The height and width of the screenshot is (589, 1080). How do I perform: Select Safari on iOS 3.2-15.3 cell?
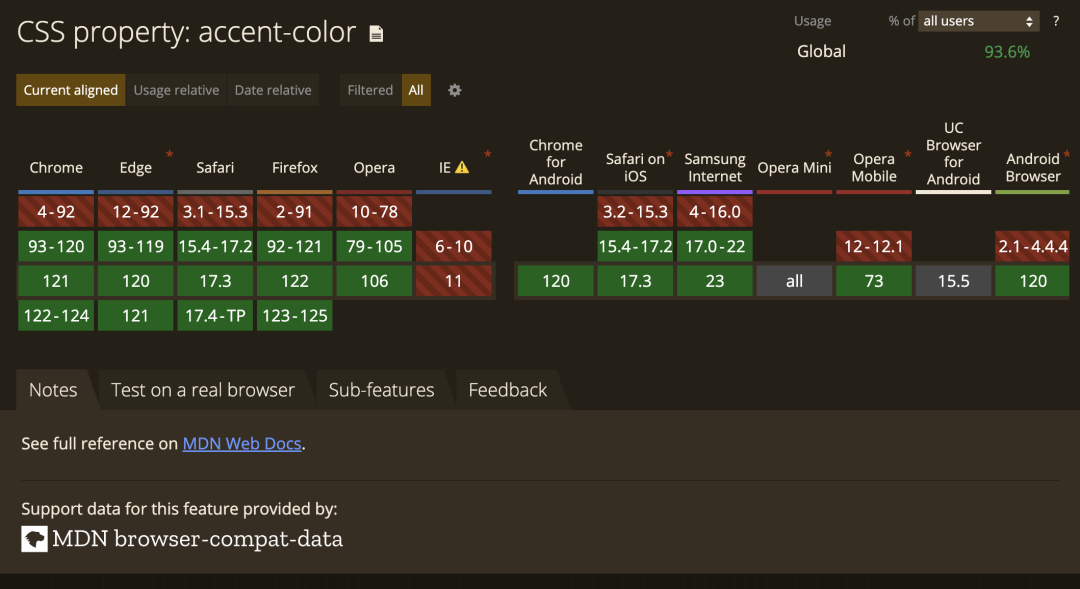coord(635,211)
